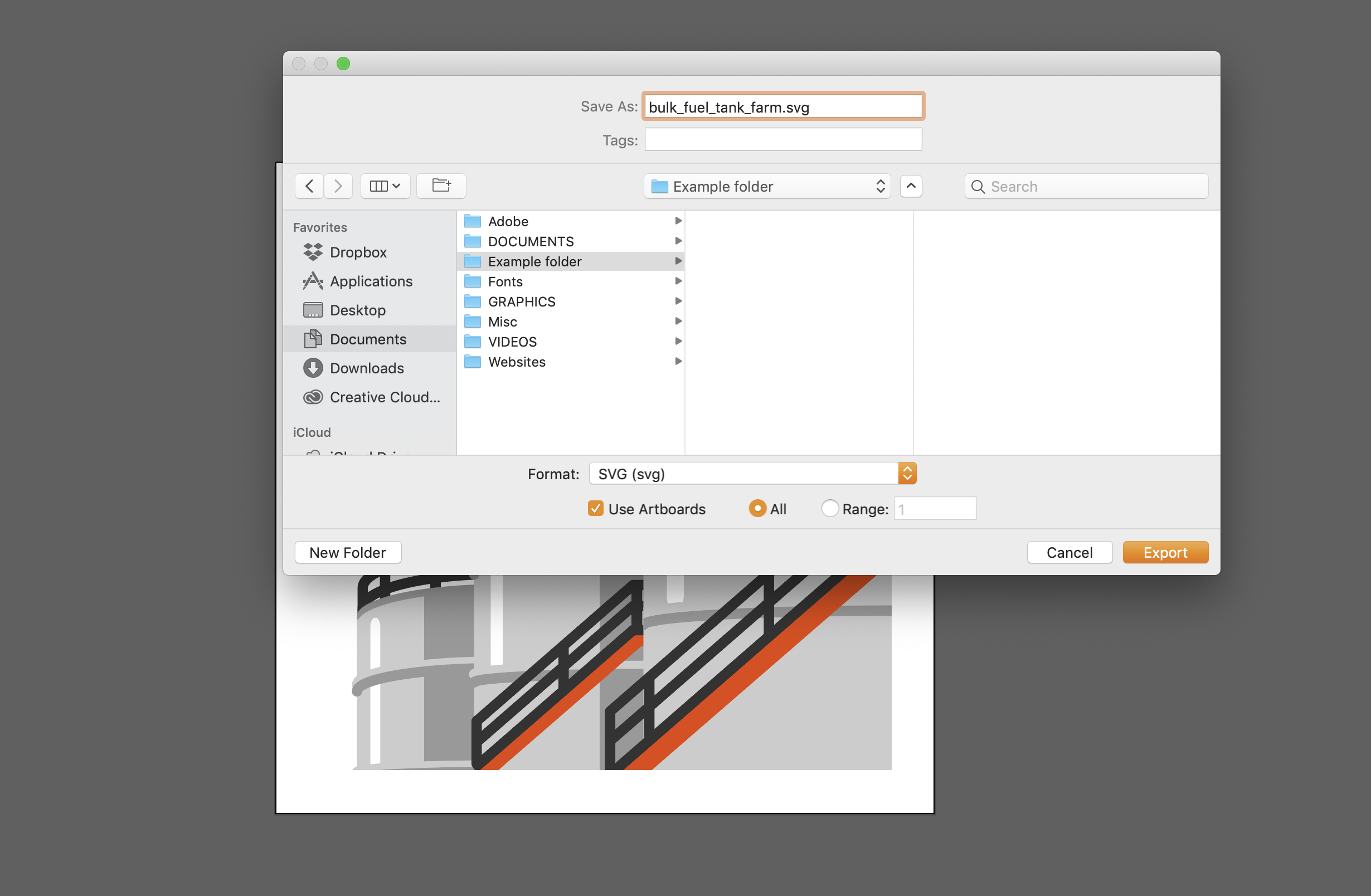The width and height of the screenshot is (1371, 896).
Task: Click the column view selector icon
Action: click(x=385, y=186)
